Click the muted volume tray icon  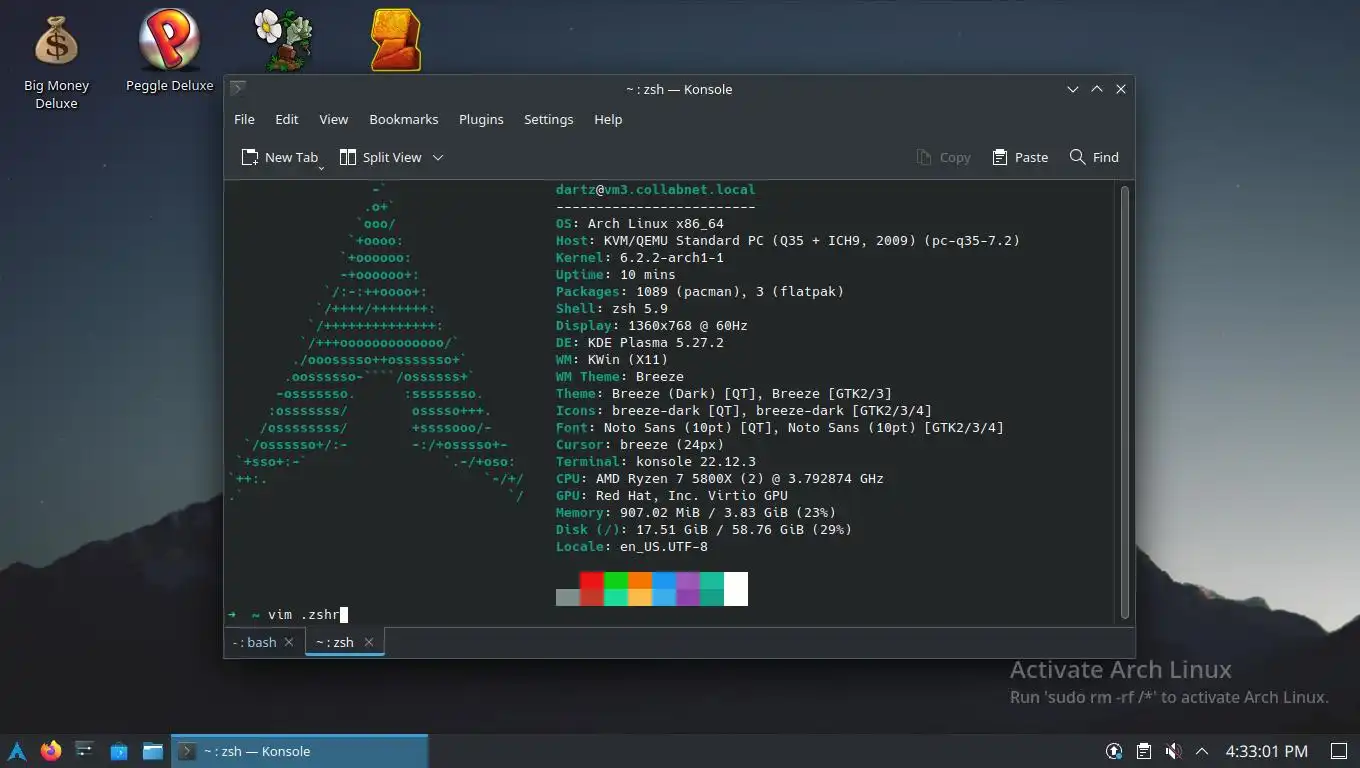(x=1174, y=751)
